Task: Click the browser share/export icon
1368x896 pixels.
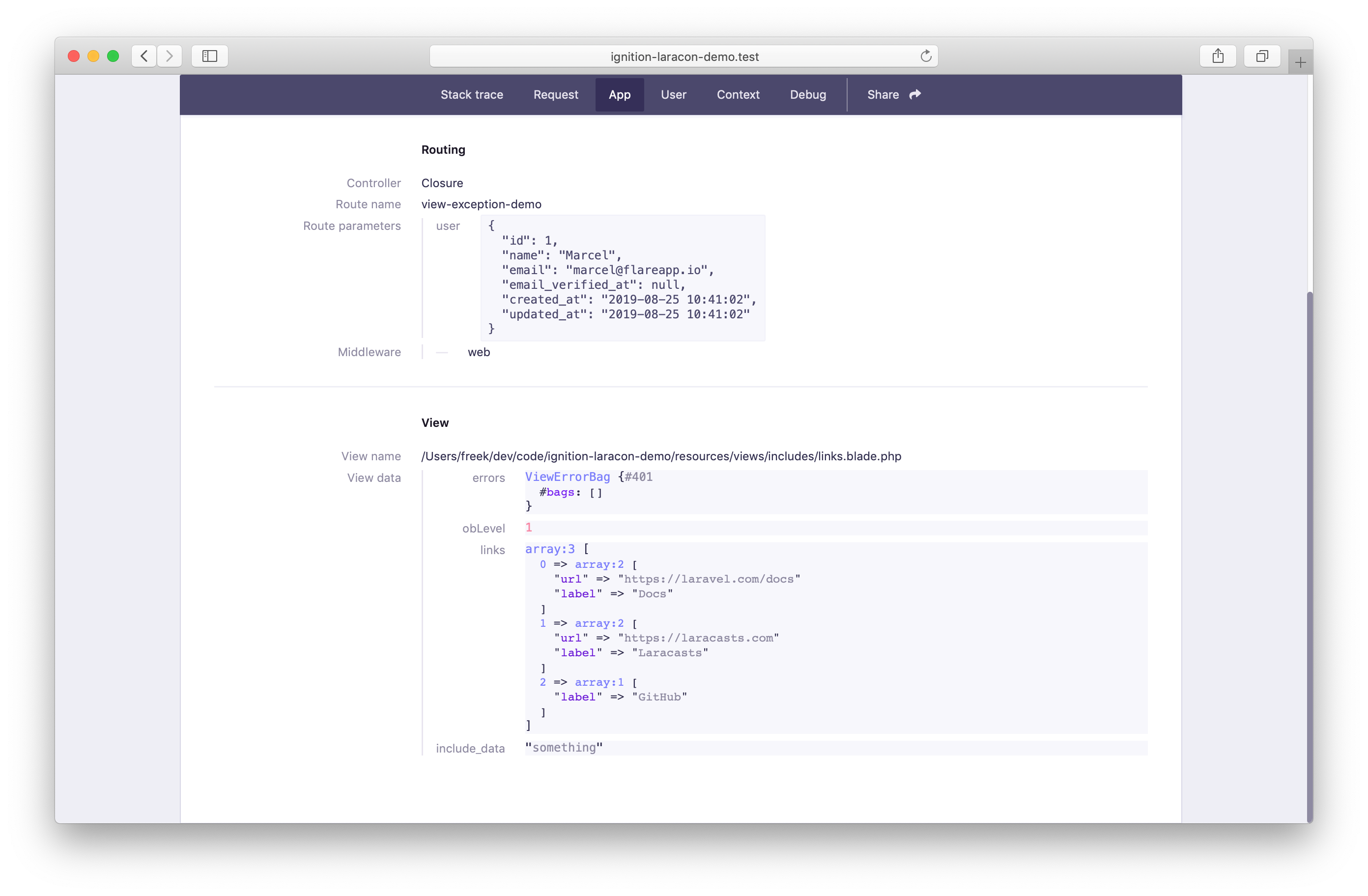Action: 1218,56
